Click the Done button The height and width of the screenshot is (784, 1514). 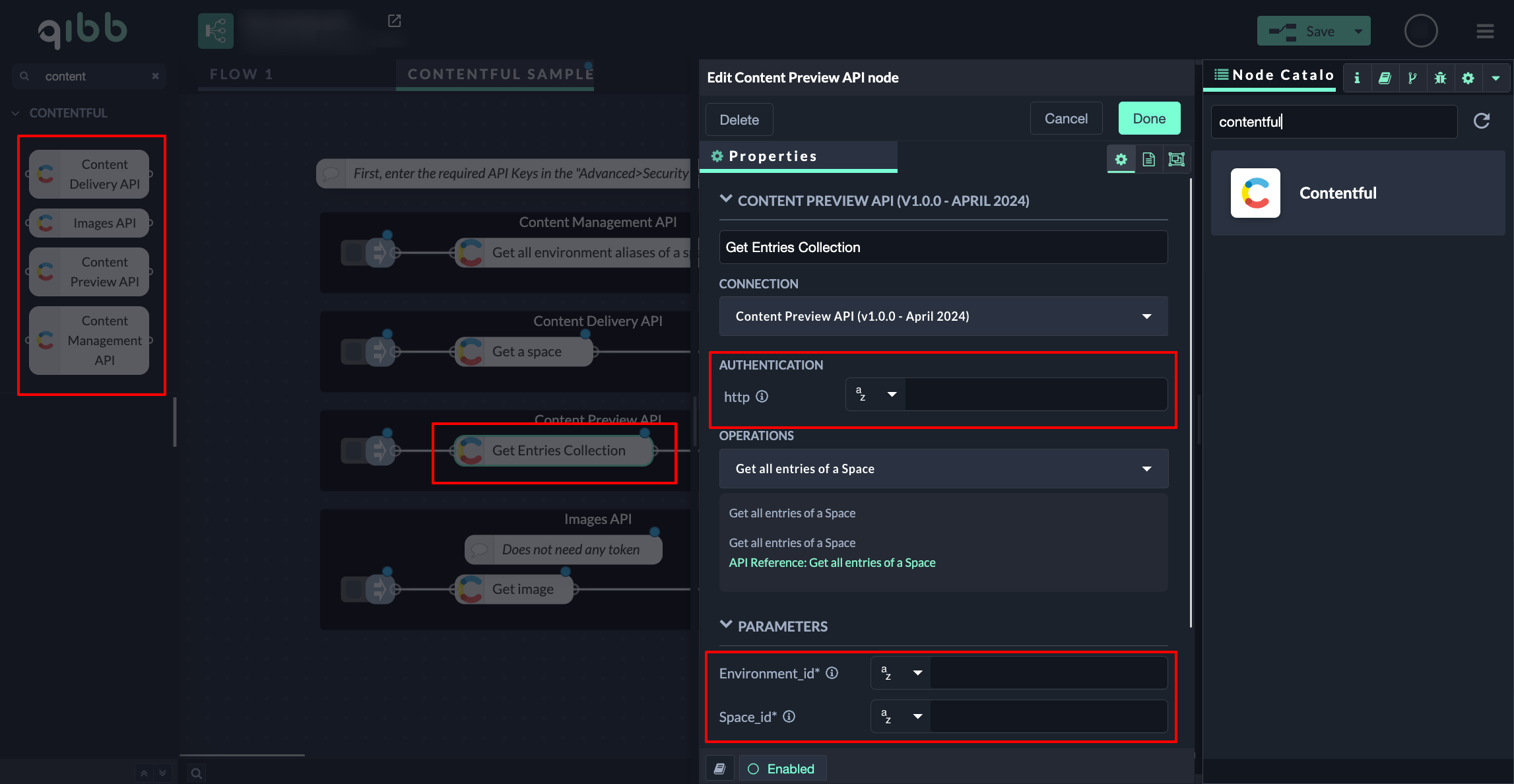1149,119
